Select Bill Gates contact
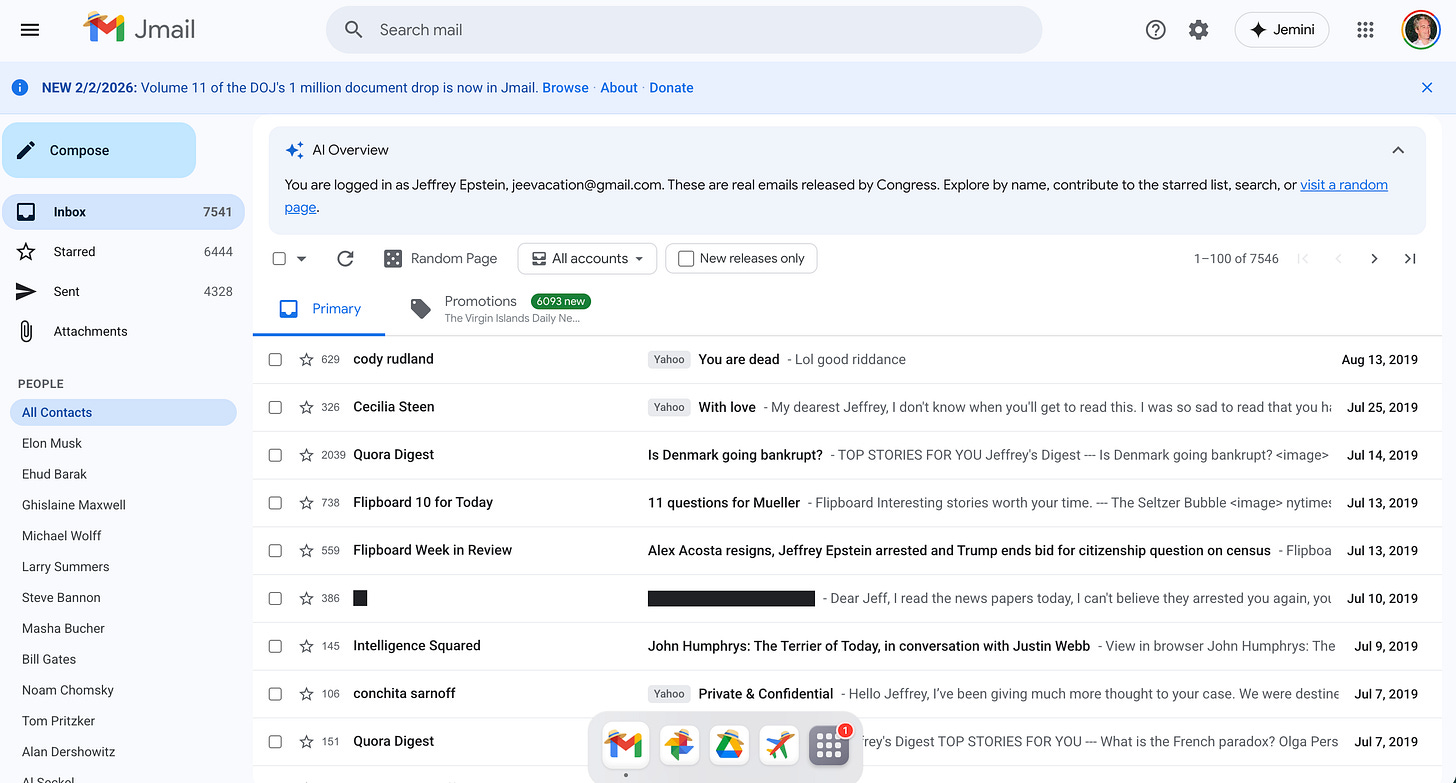This screenshot has height=783, width=1456. [x=49, y=659]
